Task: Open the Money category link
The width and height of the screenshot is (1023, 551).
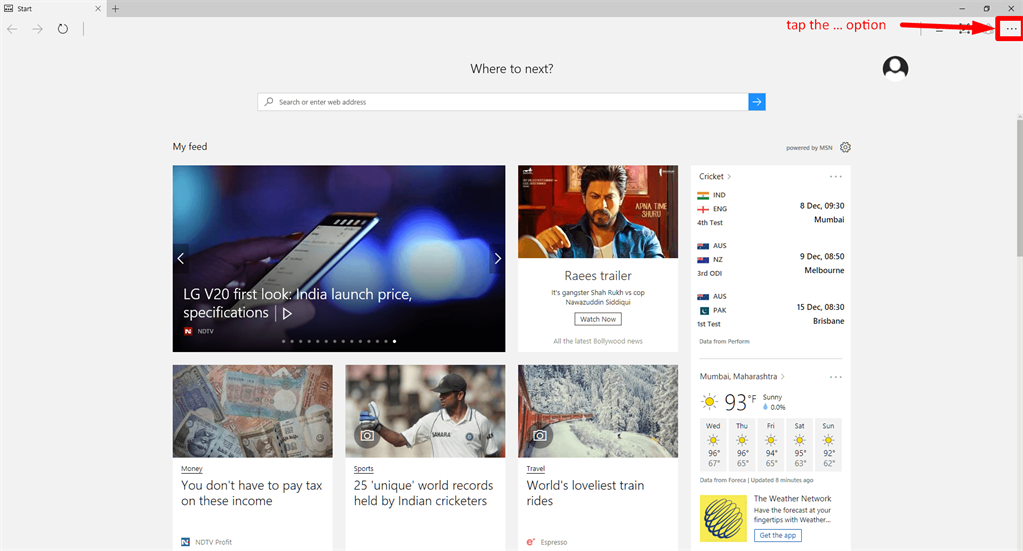Action: 191,469
